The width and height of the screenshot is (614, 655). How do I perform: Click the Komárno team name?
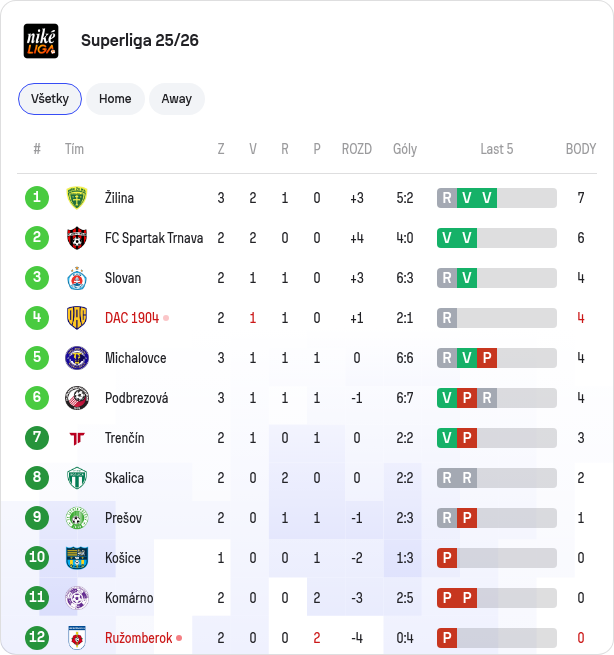[129, 598]
